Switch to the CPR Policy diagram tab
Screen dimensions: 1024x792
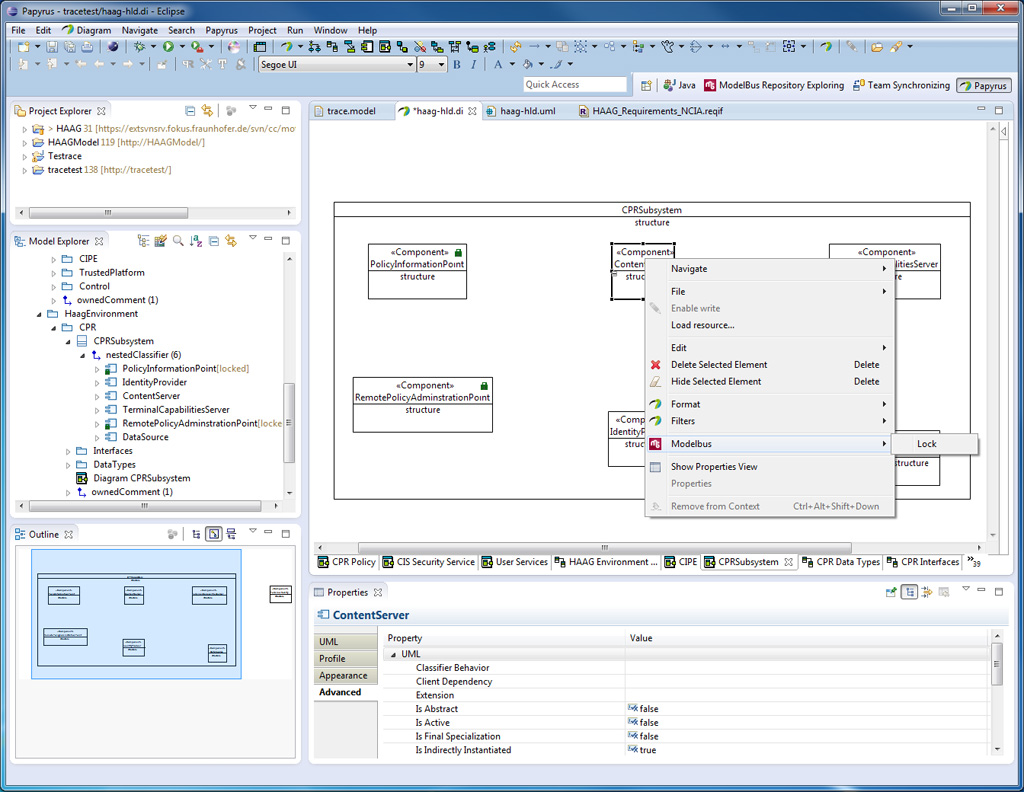click(x=347, y=562)
